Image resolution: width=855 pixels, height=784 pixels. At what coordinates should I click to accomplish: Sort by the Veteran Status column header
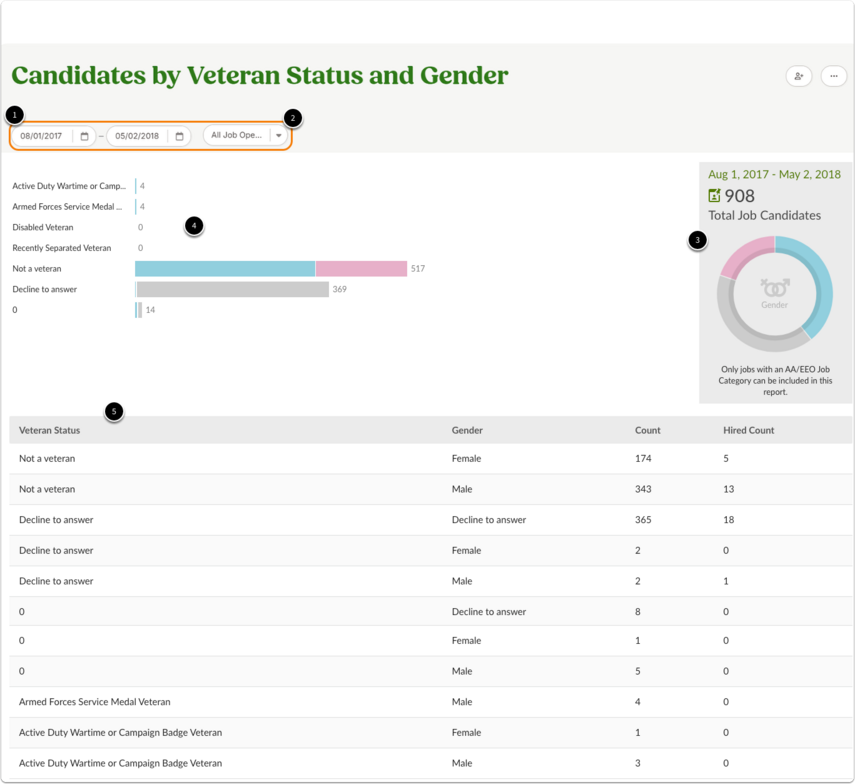pos(50,430)
